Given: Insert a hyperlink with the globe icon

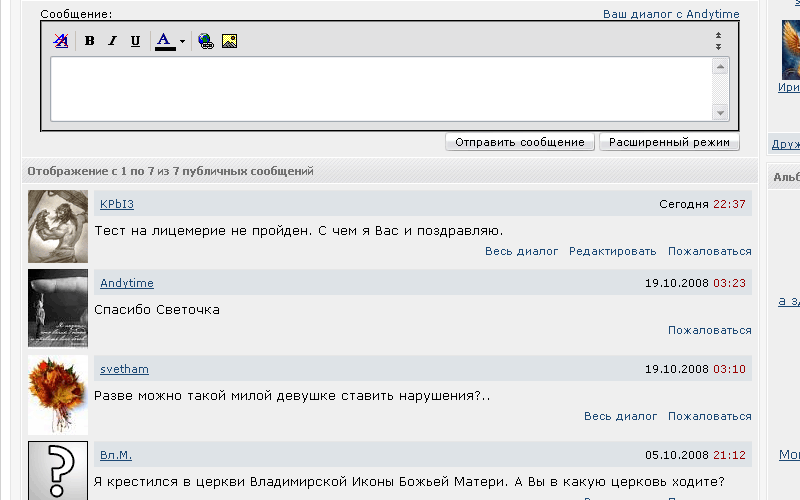Looking at the screenshot, I should [206, 41].
